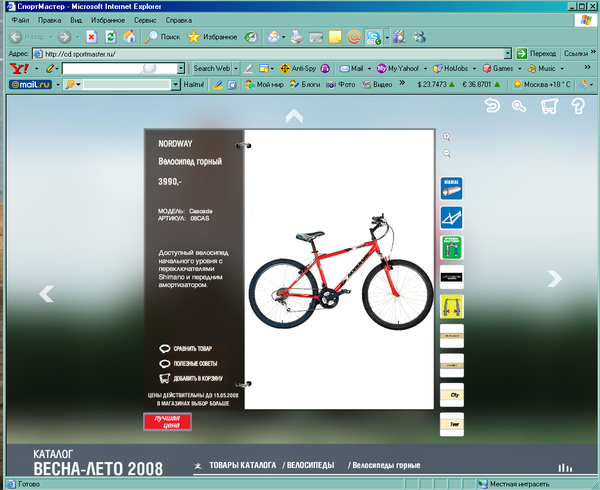Expand the My Yahoo! dropdown arrow
Image resolution: width=600 pixels, height=490 pixels.
[425, 69]
